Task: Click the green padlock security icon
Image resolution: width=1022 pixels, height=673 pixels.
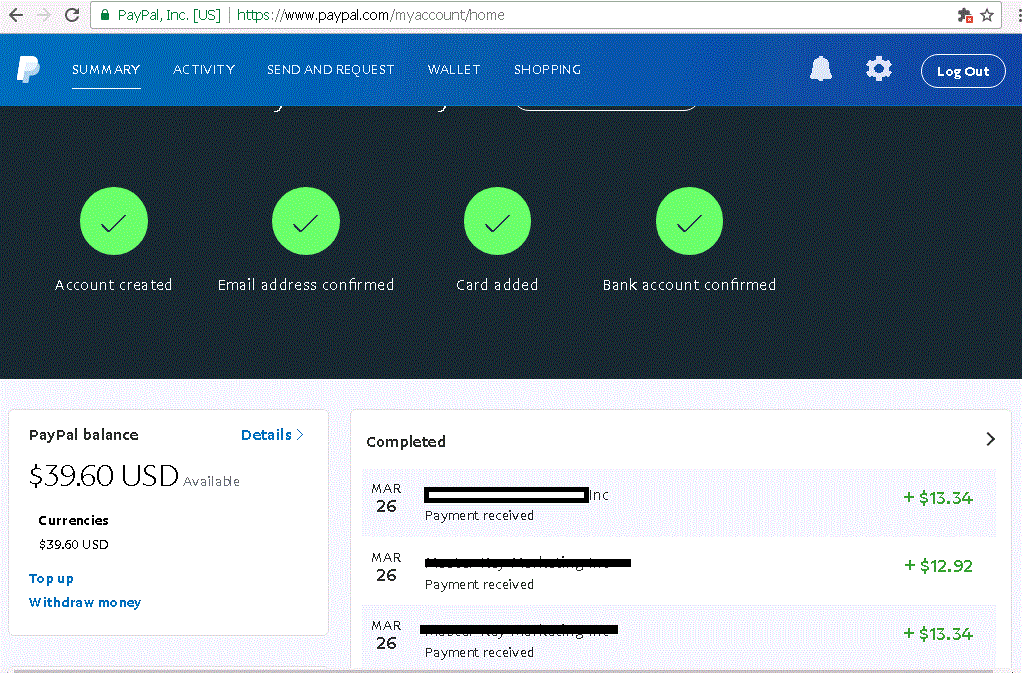Action: [x=105, y=15]
